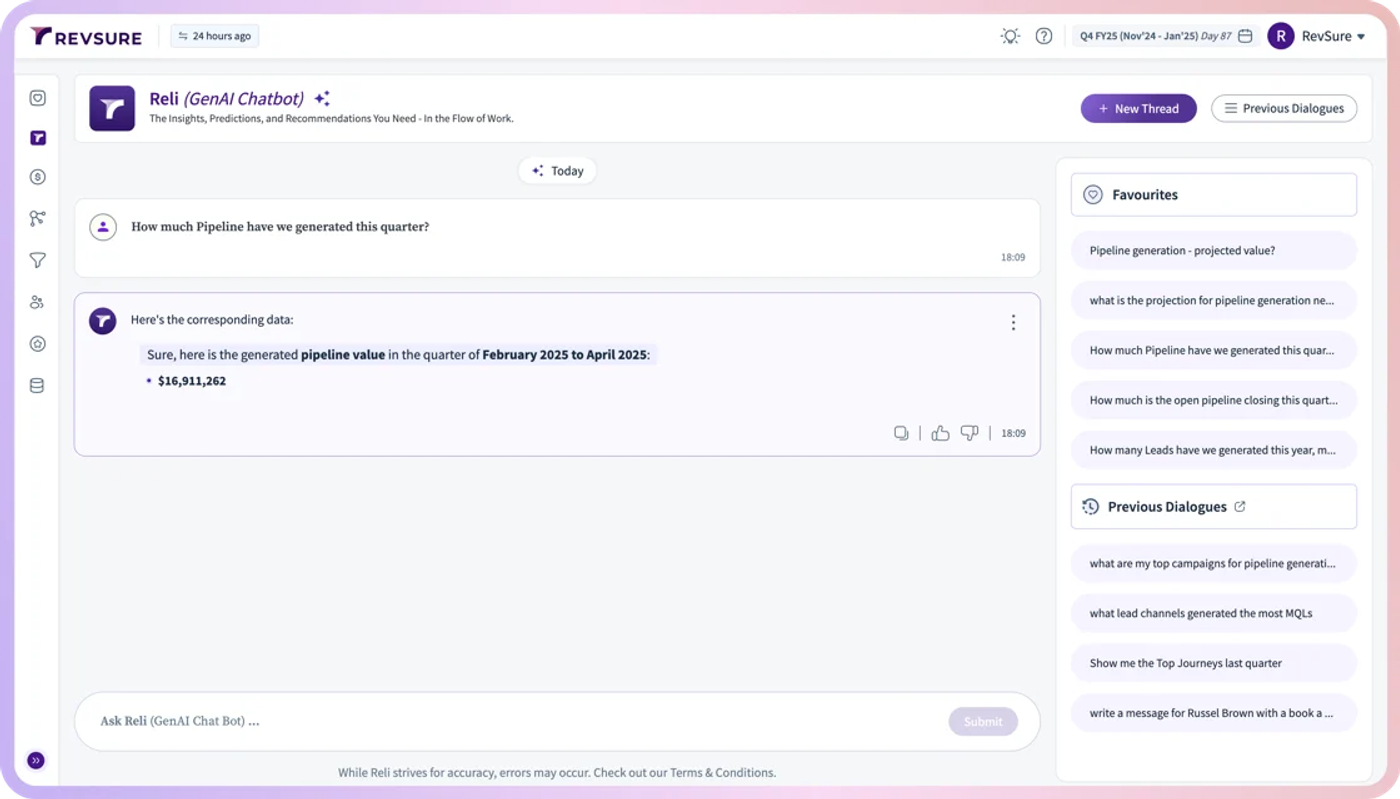Open the dollar sign sidebar icon

coord(37,177)
